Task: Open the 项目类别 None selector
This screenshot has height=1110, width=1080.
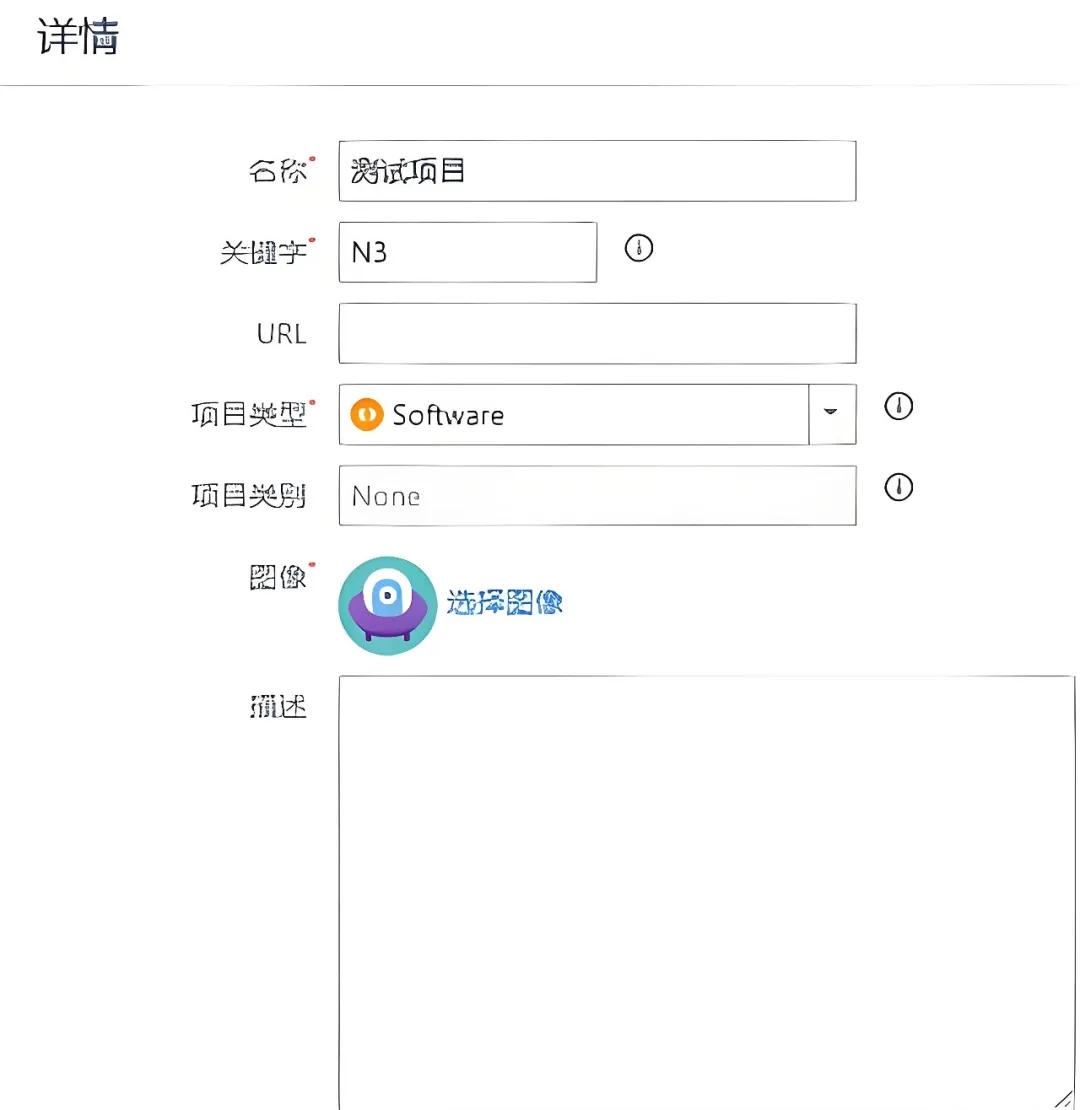Action: [597, 495]
